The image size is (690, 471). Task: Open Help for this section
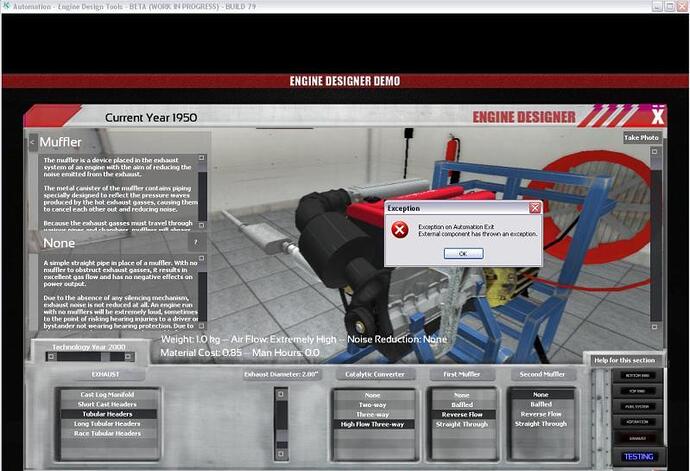coord(624,360)
